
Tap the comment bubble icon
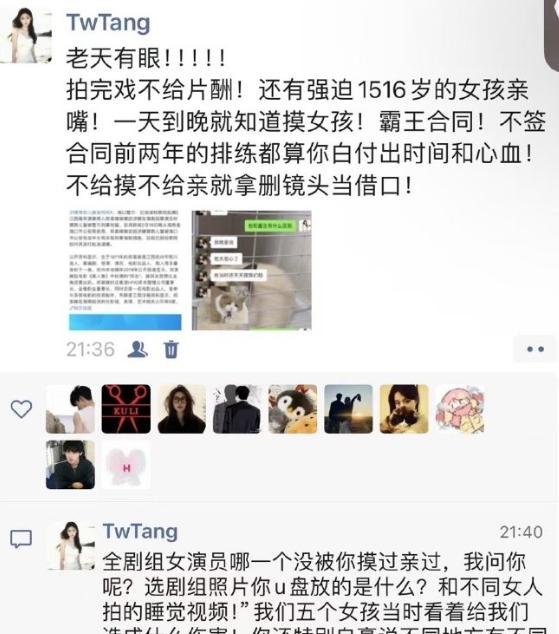[21, 539]
